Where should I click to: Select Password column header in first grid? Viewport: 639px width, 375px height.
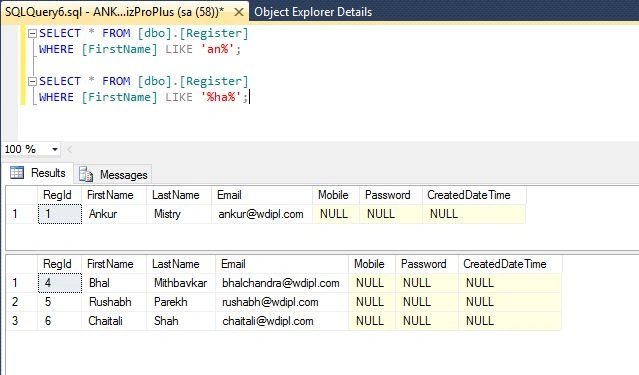tap(390, 195)
